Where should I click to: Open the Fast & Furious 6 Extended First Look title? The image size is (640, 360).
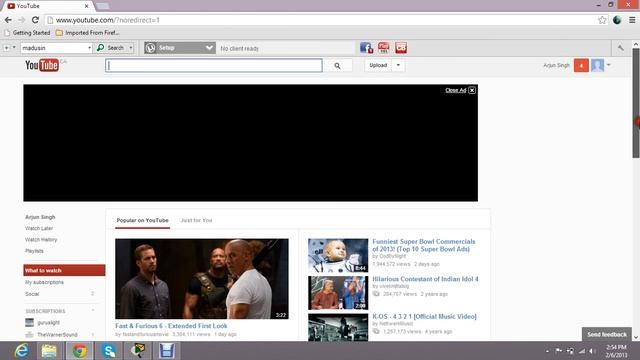[x=171, y=326]
